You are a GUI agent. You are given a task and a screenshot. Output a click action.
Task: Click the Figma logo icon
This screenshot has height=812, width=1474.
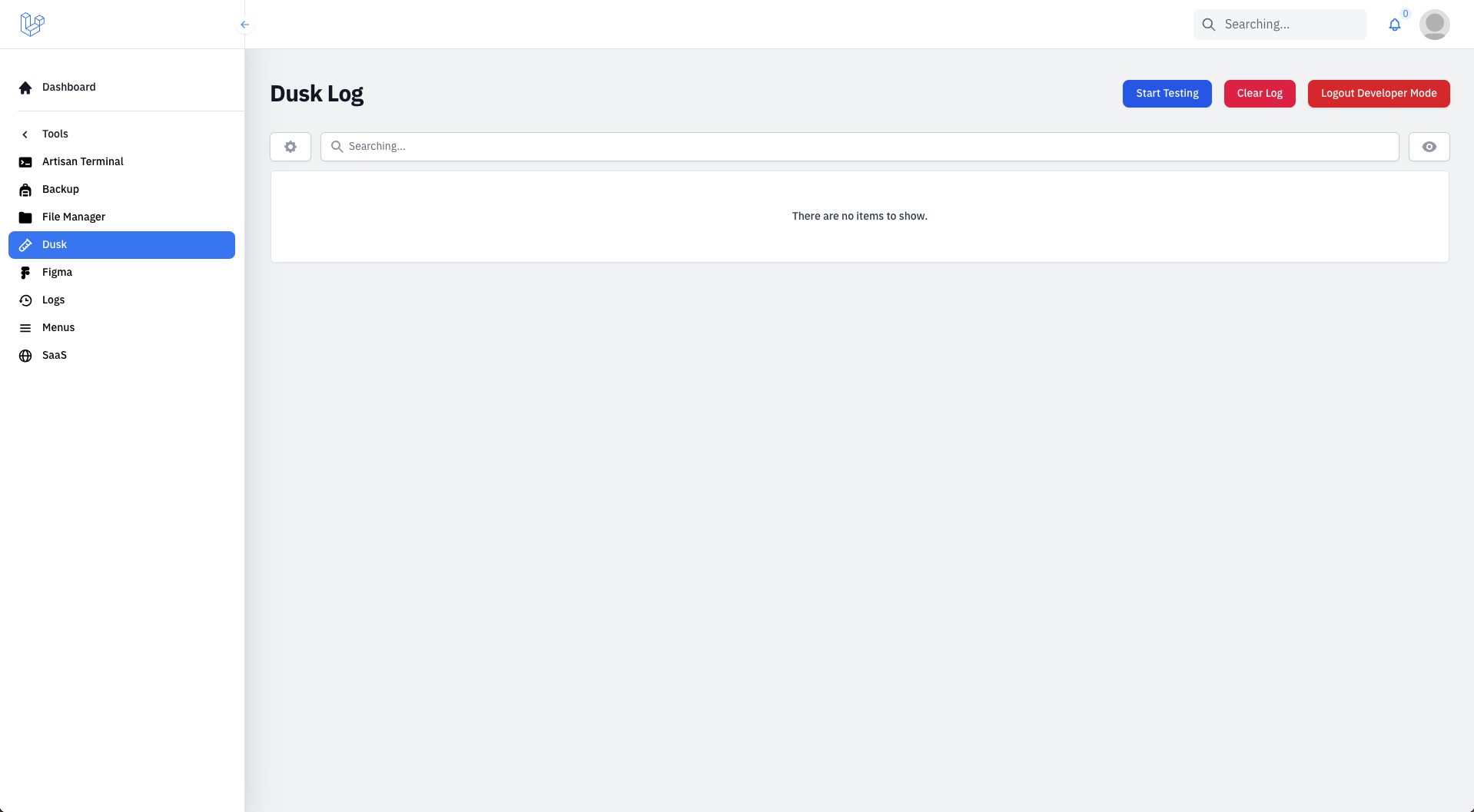click(25, 273)
